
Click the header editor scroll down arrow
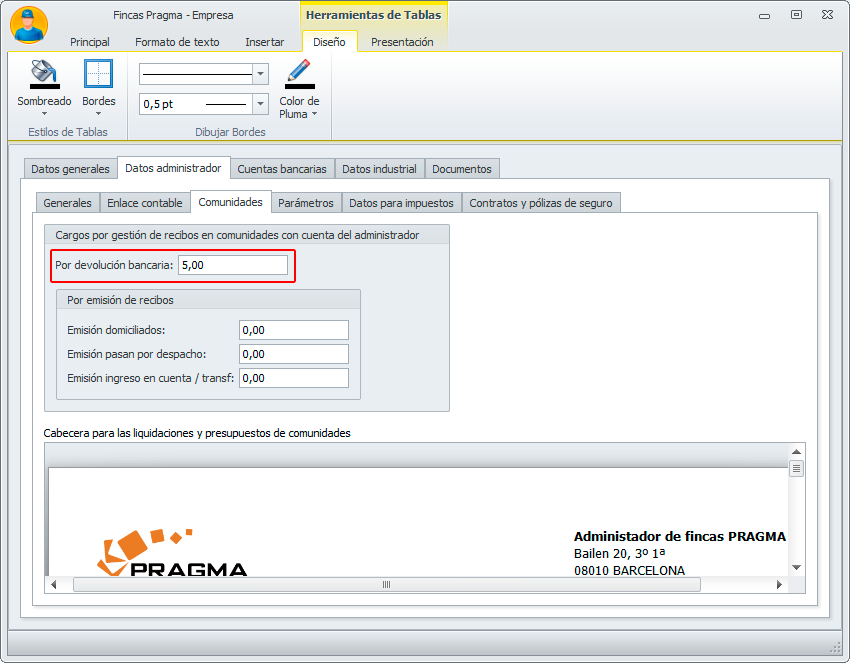pyautogui.click(x=796, y=568)
